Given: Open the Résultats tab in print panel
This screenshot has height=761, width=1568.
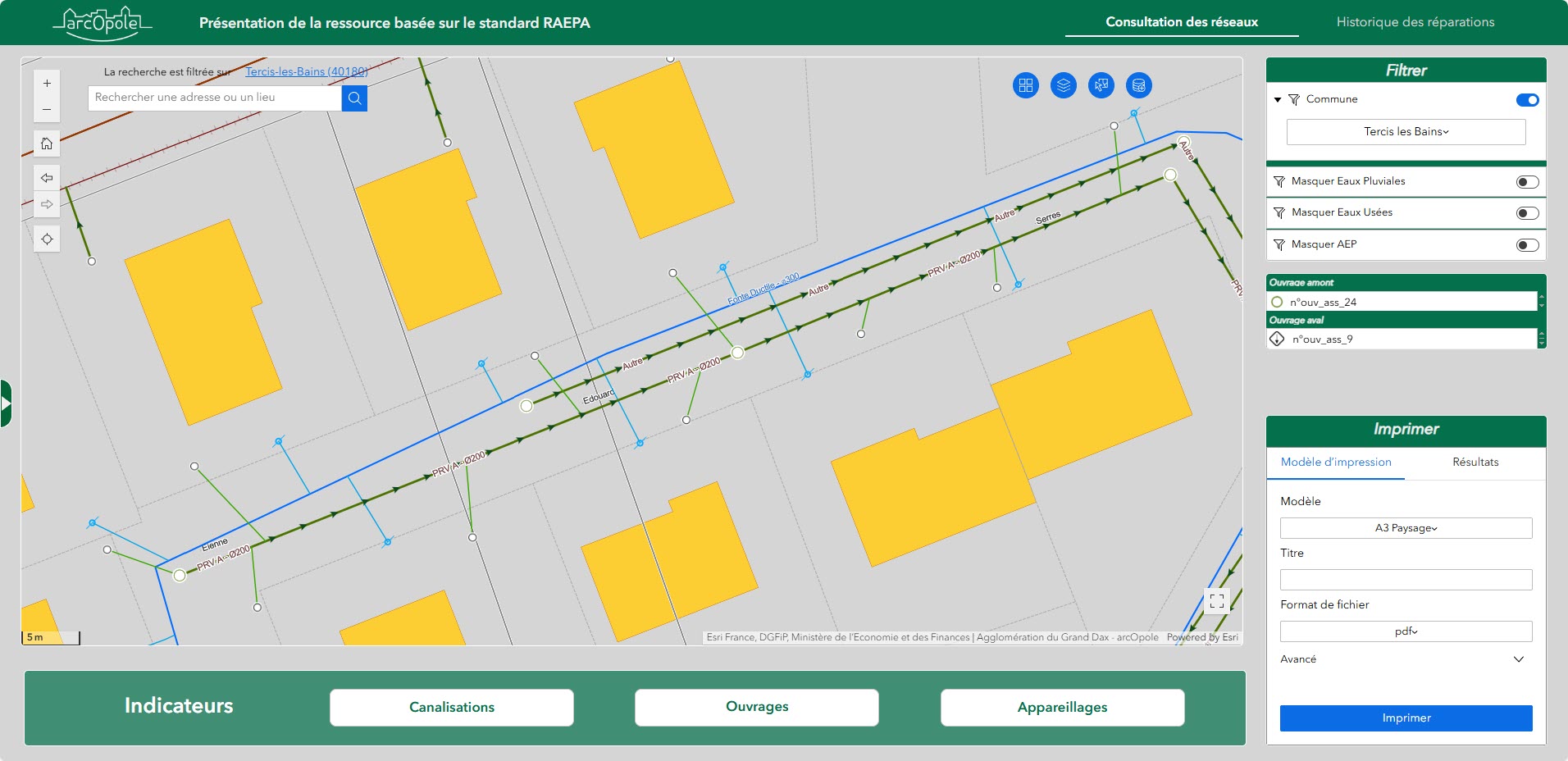Looking at the screenshot, I should tap(1475, 463).
